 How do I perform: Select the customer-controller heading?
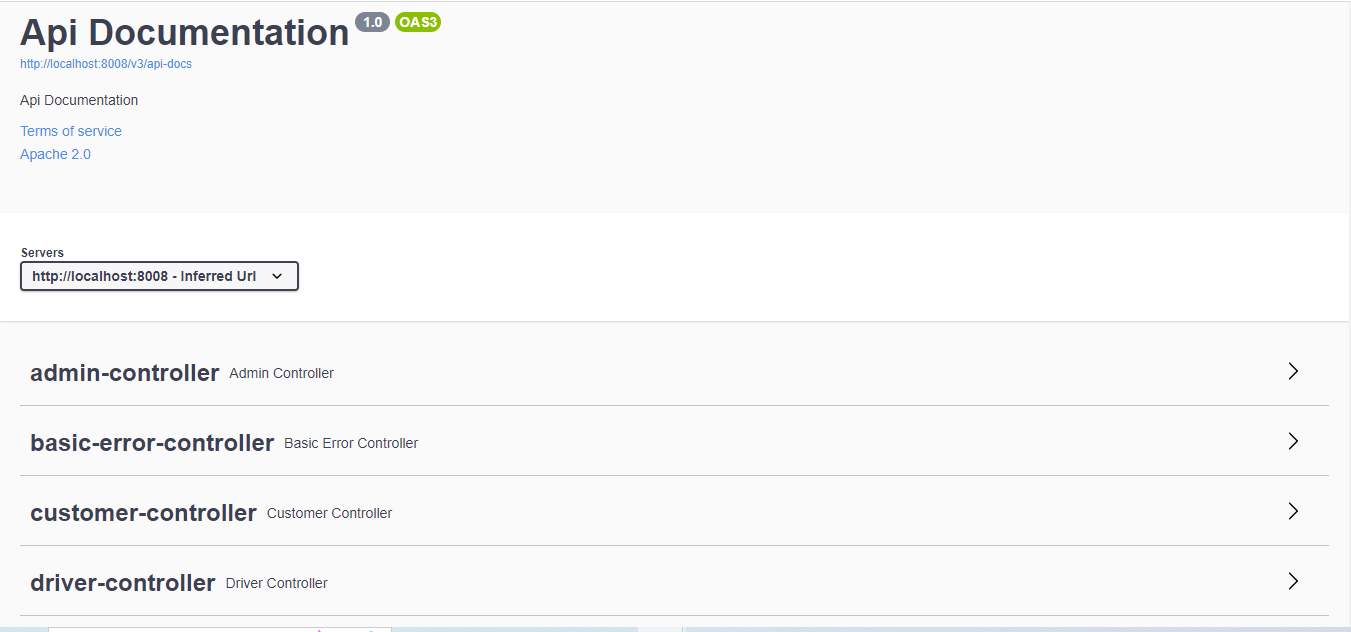[x=143, y=513]
